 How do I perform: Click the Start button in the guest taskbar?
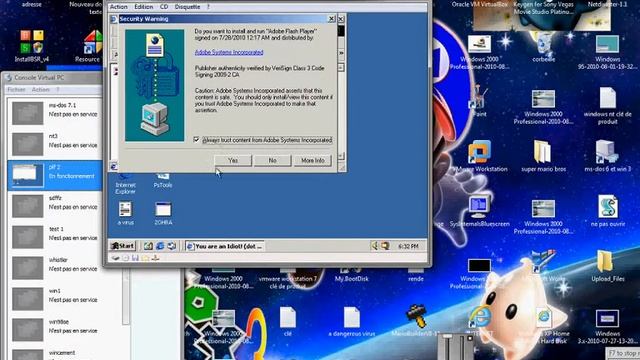click(x=122, y=246)
